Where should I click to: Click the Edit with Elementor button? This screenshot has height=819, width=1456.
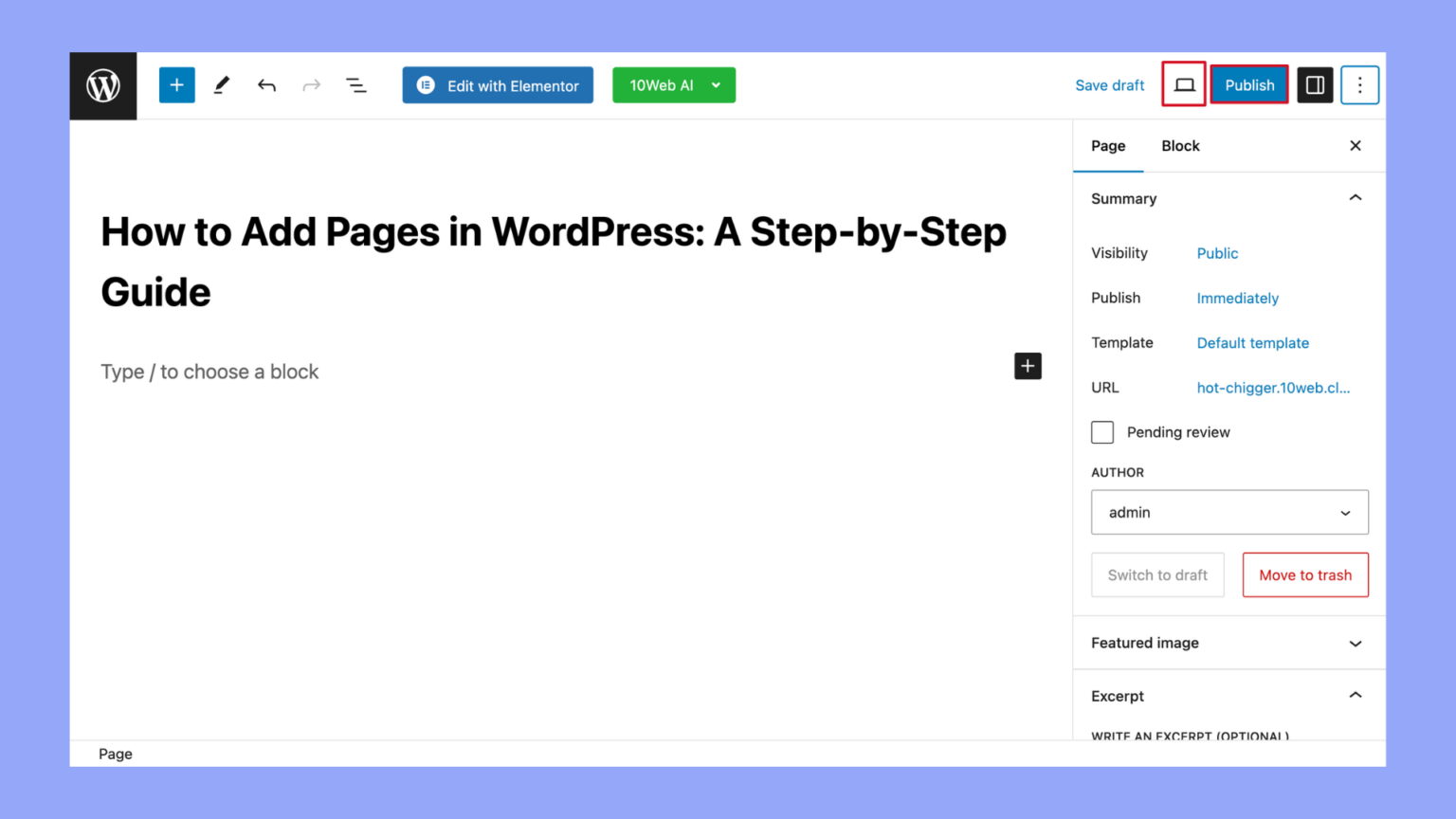point(497,84)
